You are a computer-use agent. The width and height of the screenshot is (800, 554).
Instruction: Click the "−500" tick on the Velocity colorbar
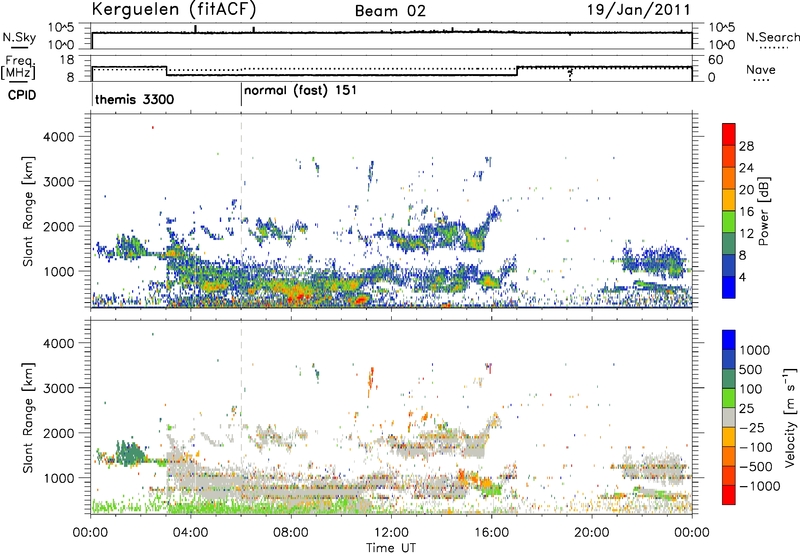coord(755,467)
